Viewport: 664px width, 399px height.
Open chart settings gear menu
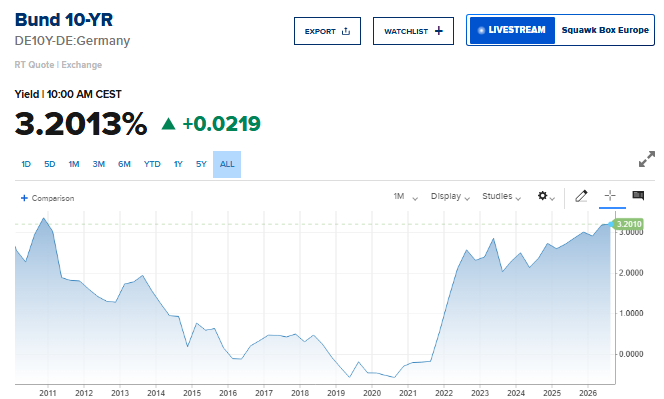click(x=546, y=196)
